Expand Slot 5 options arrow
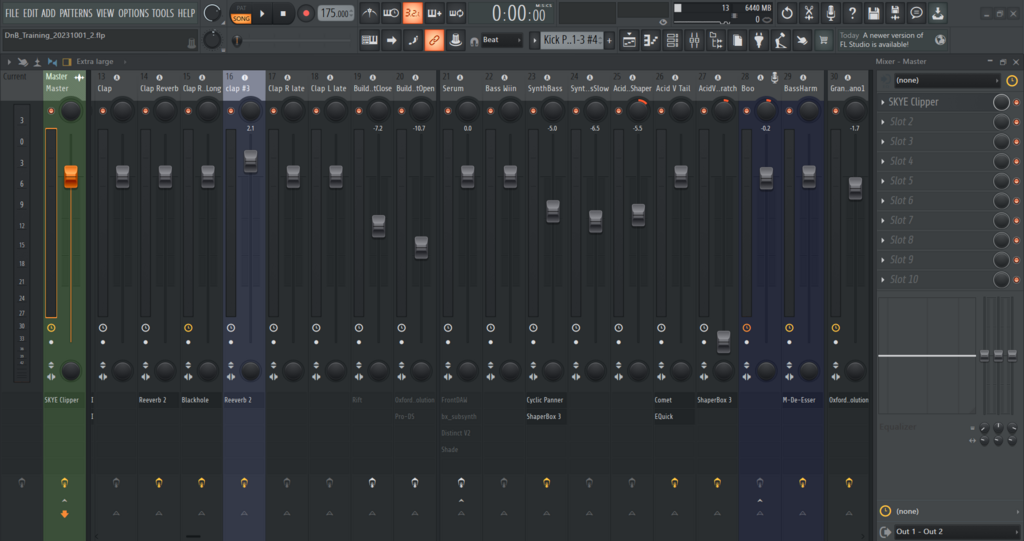Image resolution: width=1024 pixels, height=541 pixels. pos(883,181)
